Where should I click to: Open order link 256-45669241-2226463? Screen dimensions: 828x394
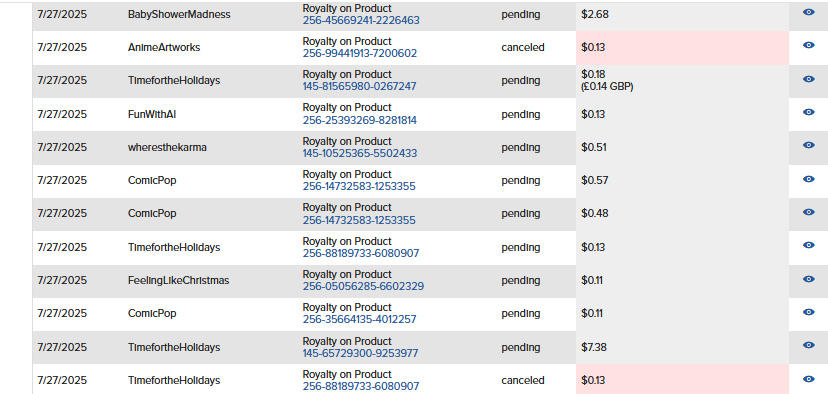point(361,20)
